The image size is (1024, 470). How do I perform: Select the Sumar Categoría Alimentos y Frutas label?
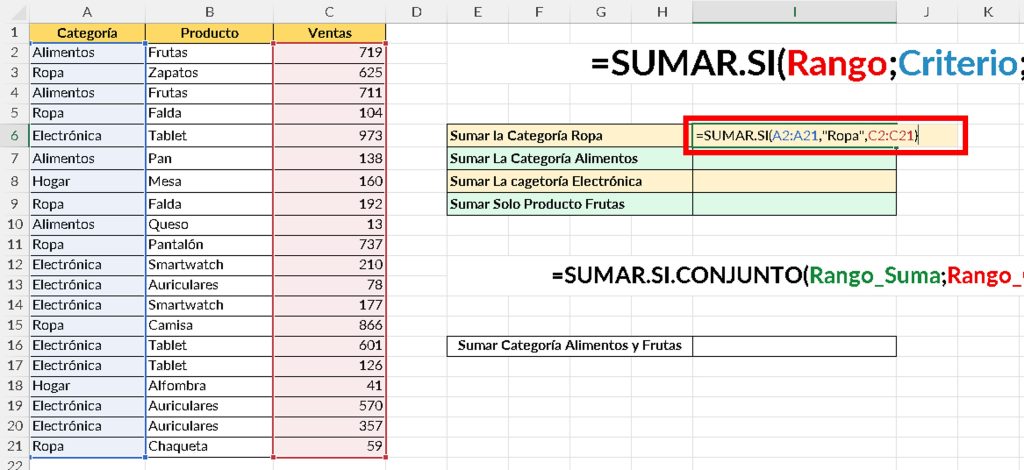(x=569, y=346)
